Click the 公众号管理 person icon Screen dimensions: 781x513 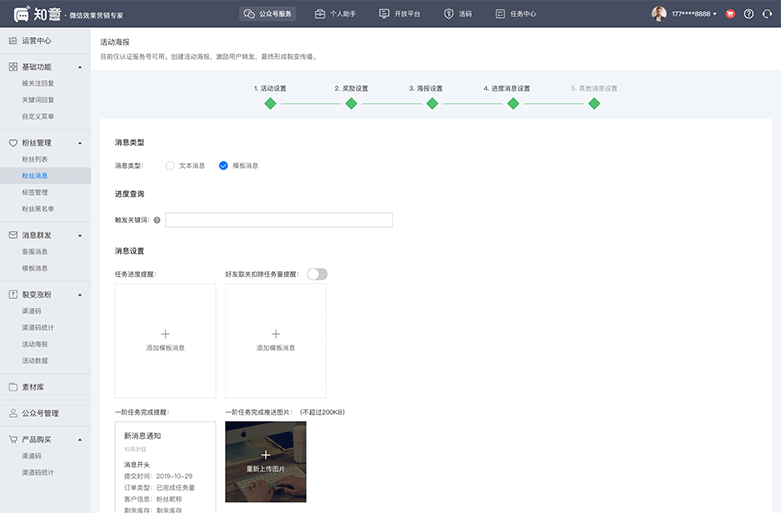pos(13,413)
